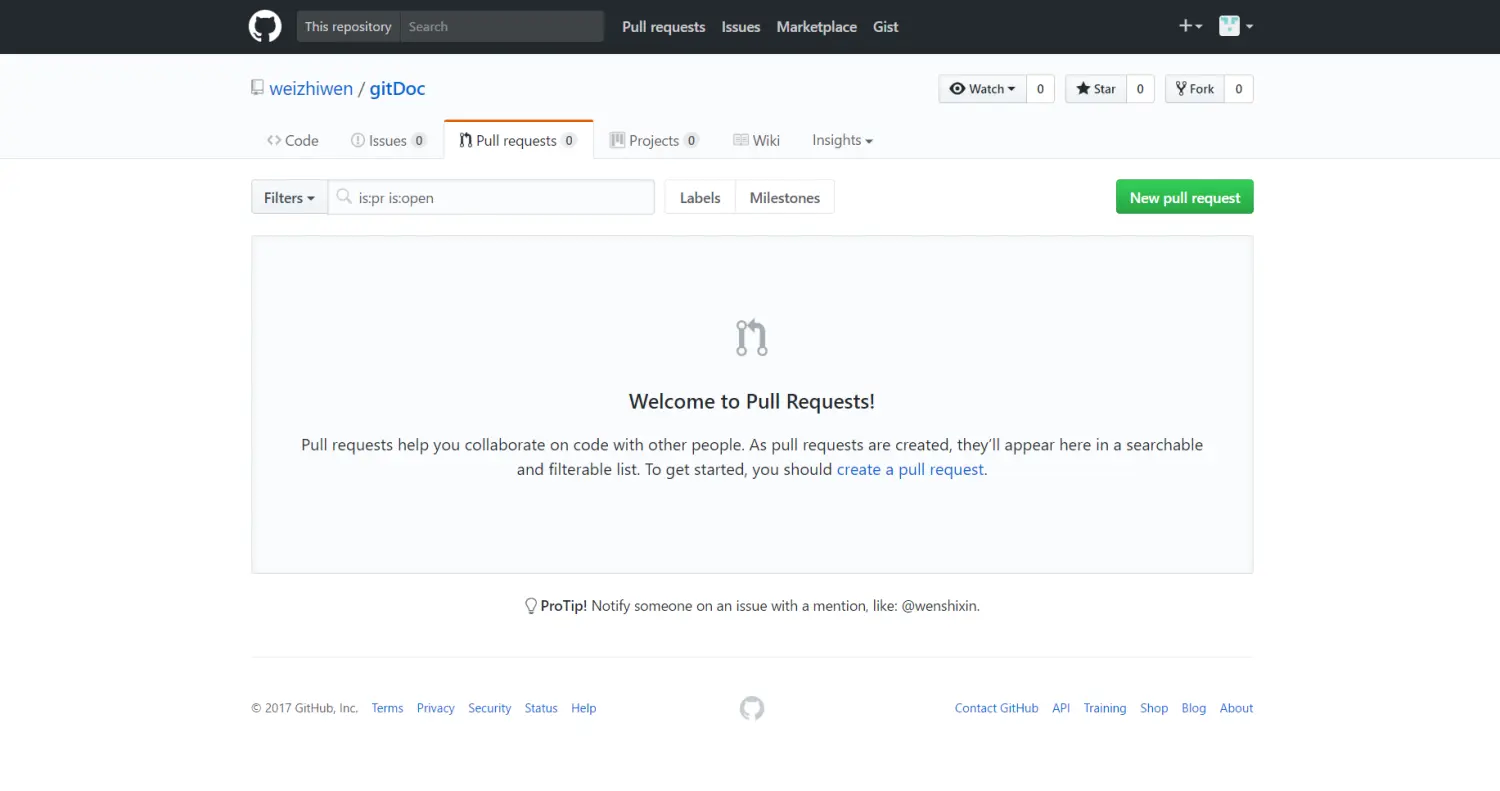Open the Status footer link
The width and height of the screenshot is (1500, 791).
tap(541, 708)
